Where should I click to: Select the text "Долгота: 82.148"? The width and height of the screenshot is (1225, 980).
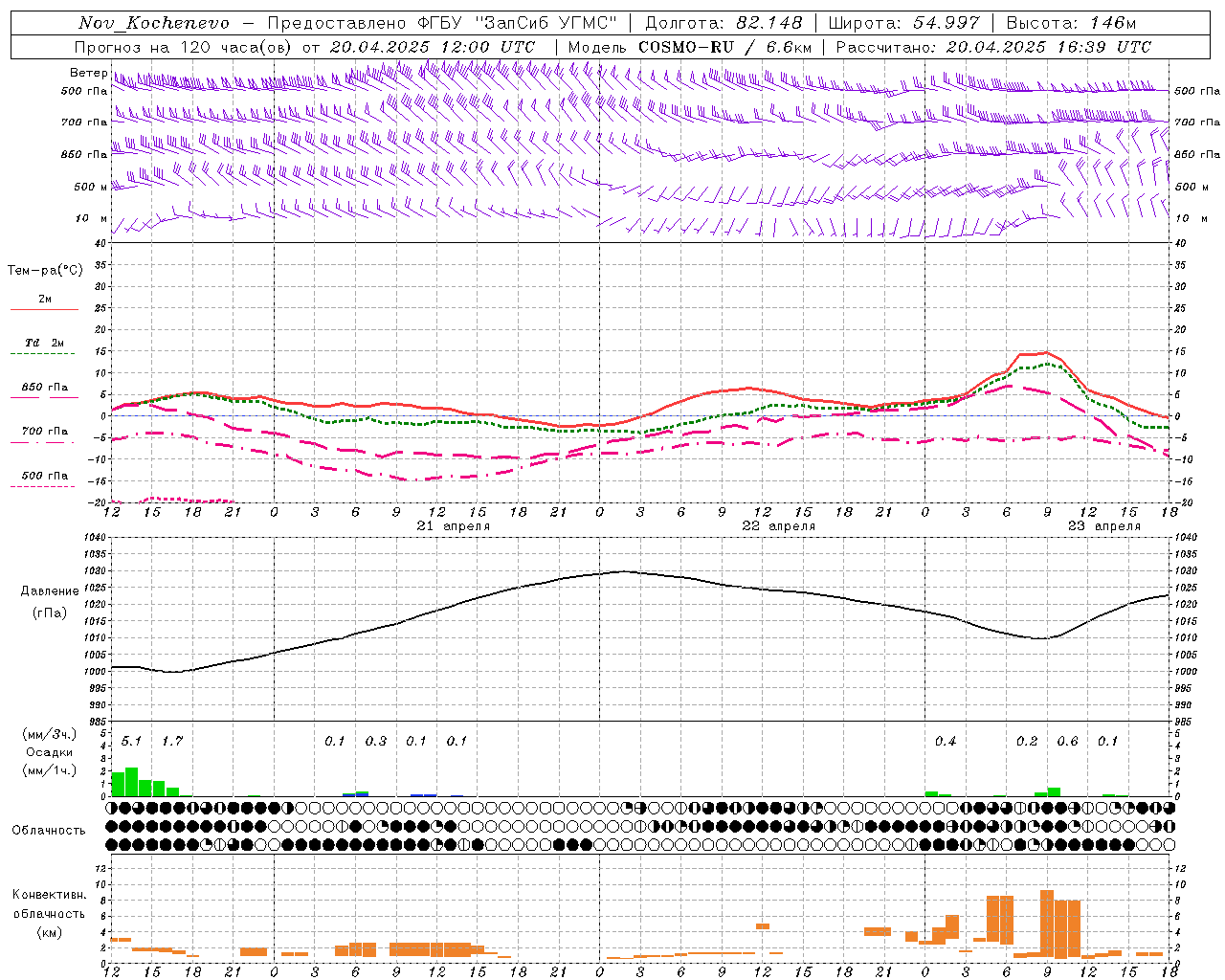724,23
